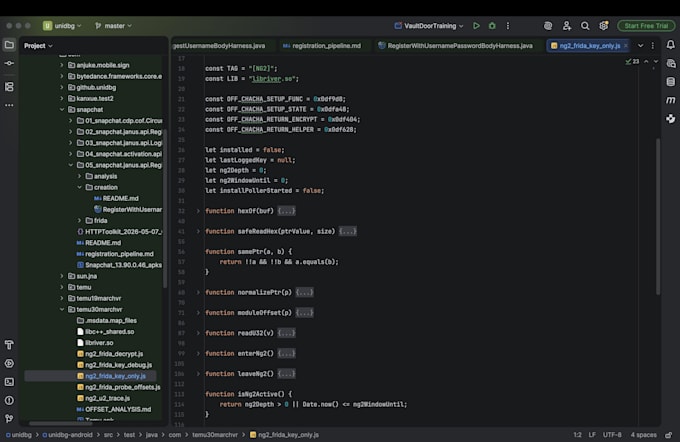
Task: Collapse the creation folder
Action: point(79,187)
